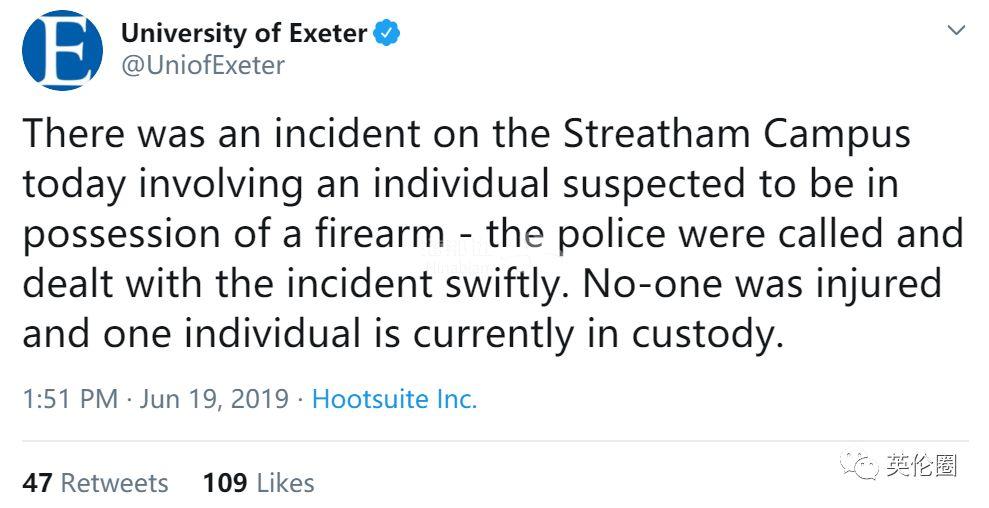This screenshot has height=508, width=989.
Task: View the 109 Likes list
Action: (x=258, y=483)
